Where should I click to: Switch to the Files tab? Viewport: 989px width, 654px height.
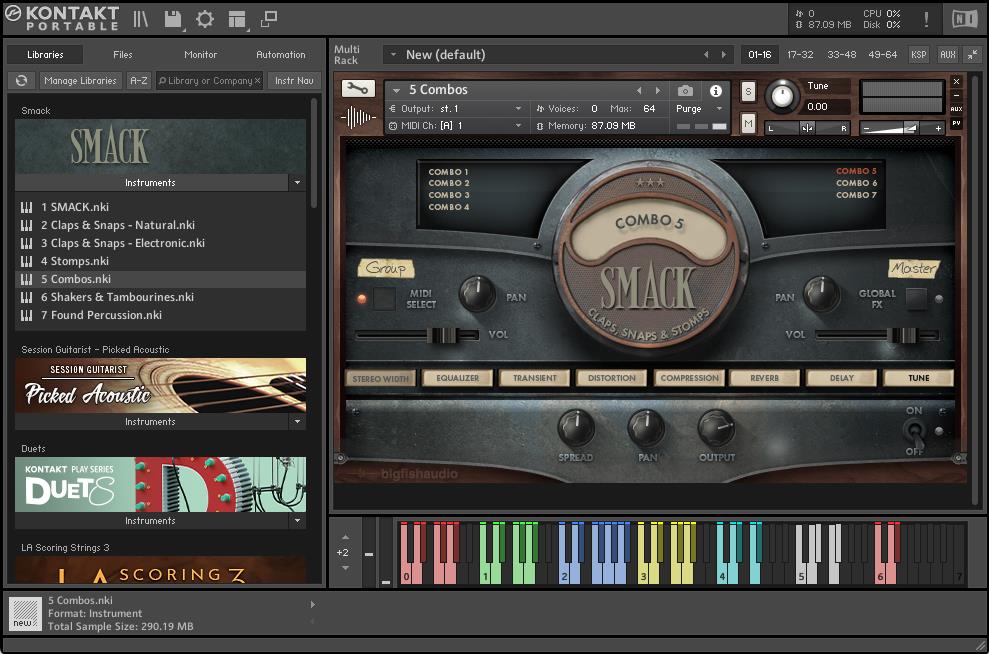tap(123, 55)
